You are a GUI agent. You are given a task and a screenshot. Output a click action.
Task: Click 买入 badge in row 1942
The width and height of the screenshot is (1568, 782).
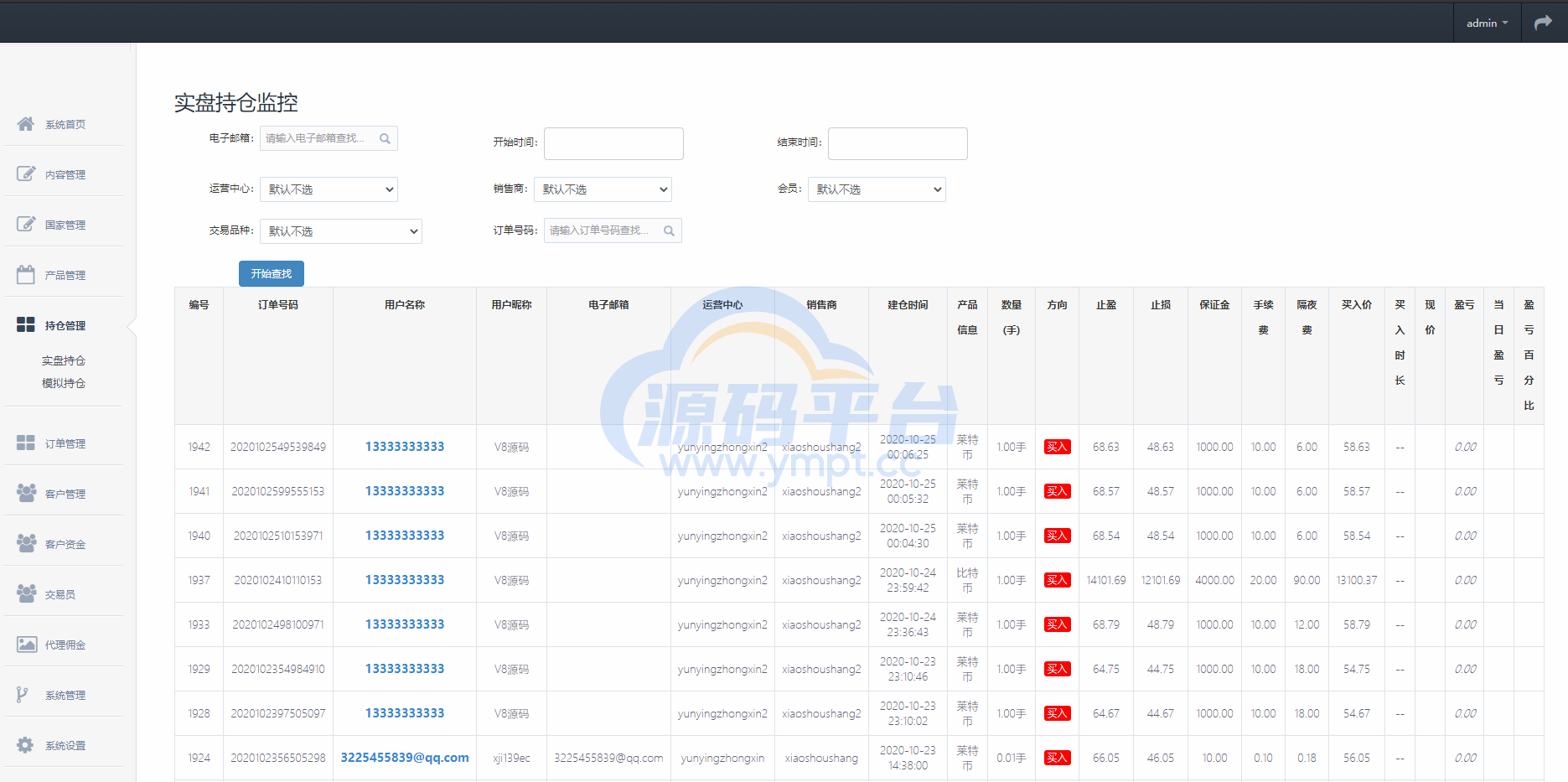[1057, 447]
